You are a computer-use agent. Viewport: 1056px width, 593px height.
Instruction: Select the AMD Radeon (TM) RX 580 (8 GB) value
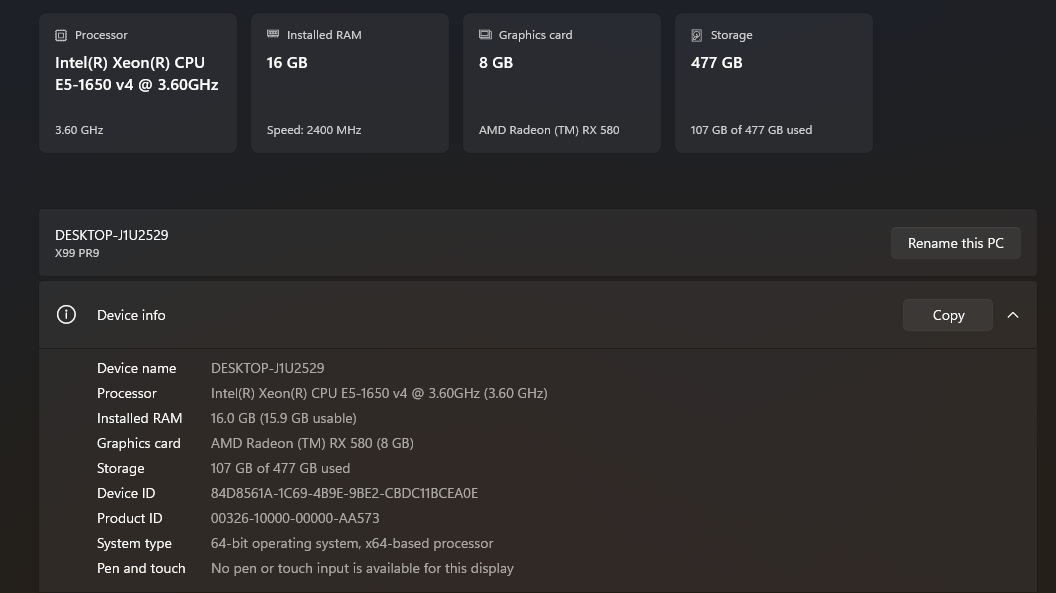click(312, 443)
